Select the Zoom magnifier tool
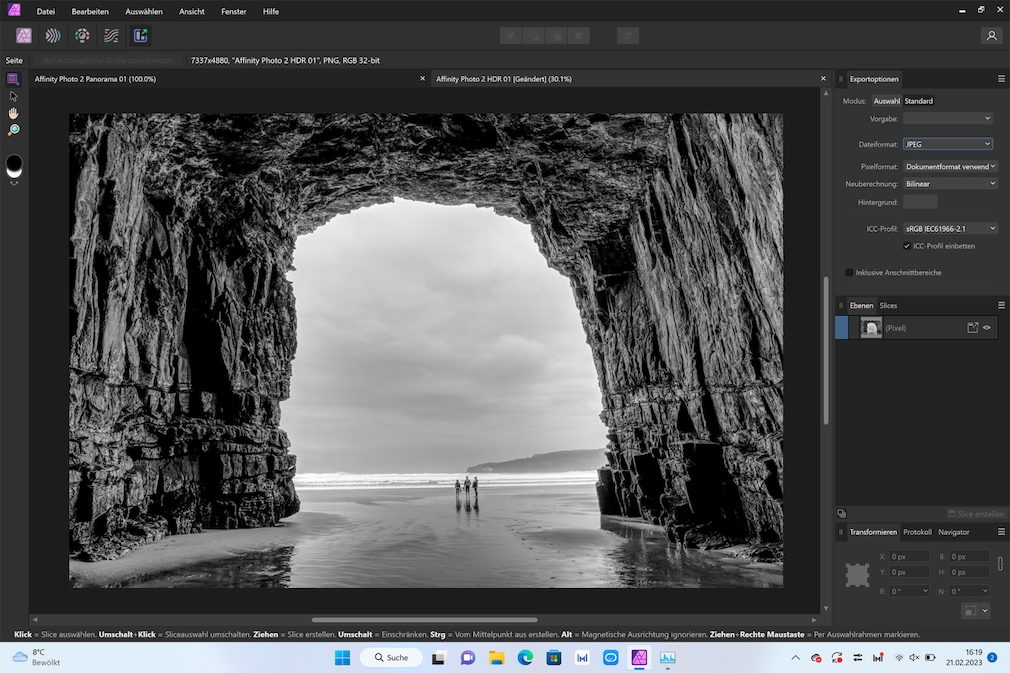The image size is (1010, 673). click(x=14, y=130)
